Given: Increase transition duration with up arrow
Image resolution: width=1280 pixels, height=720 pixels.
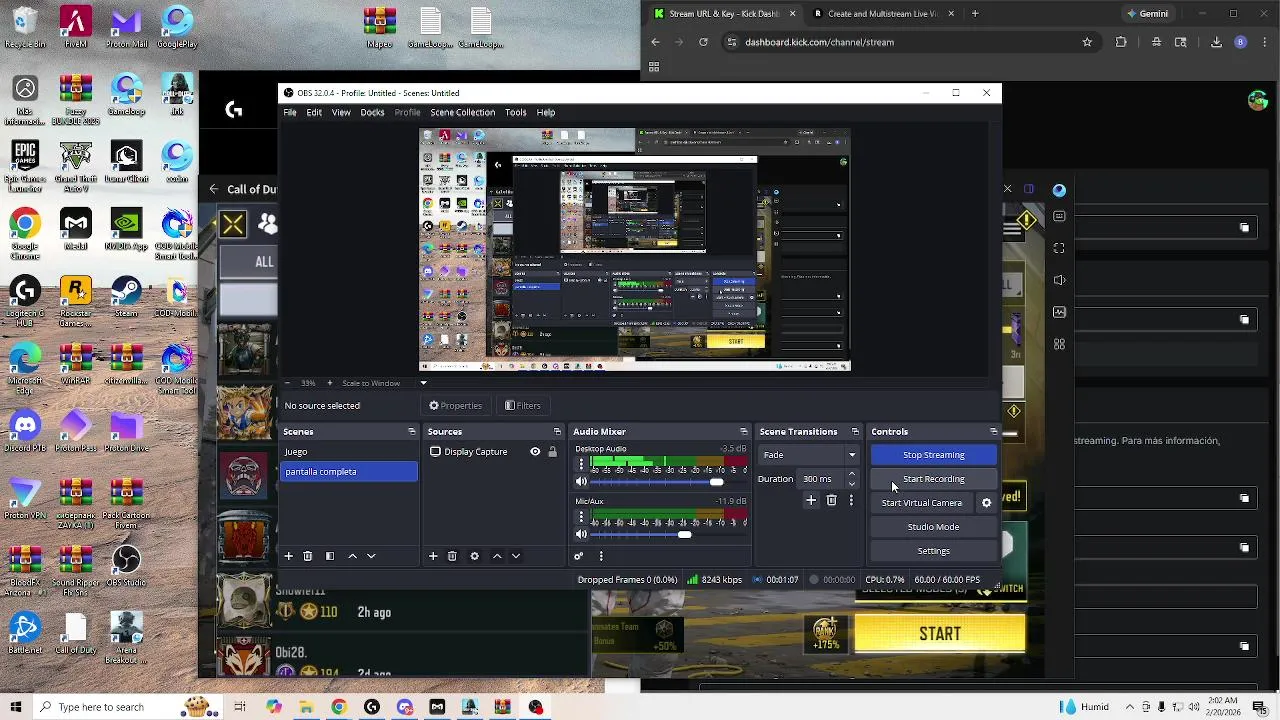Looking at the screenshot, I should pyautogui.click(x=851, y=475).
